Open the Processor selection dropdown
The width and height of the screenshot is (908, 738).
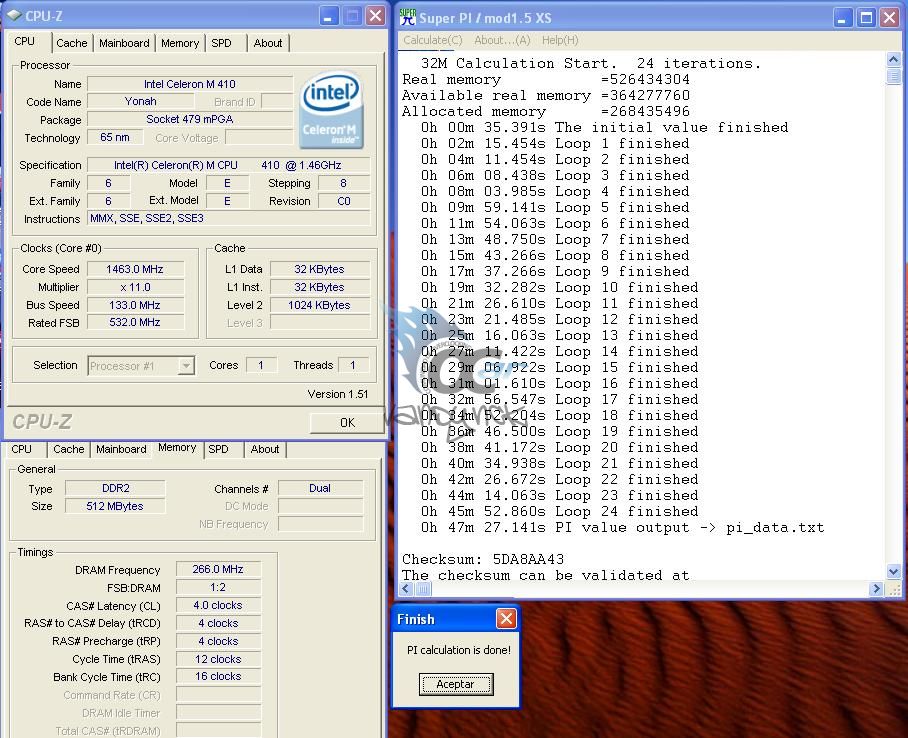point(186,366)
